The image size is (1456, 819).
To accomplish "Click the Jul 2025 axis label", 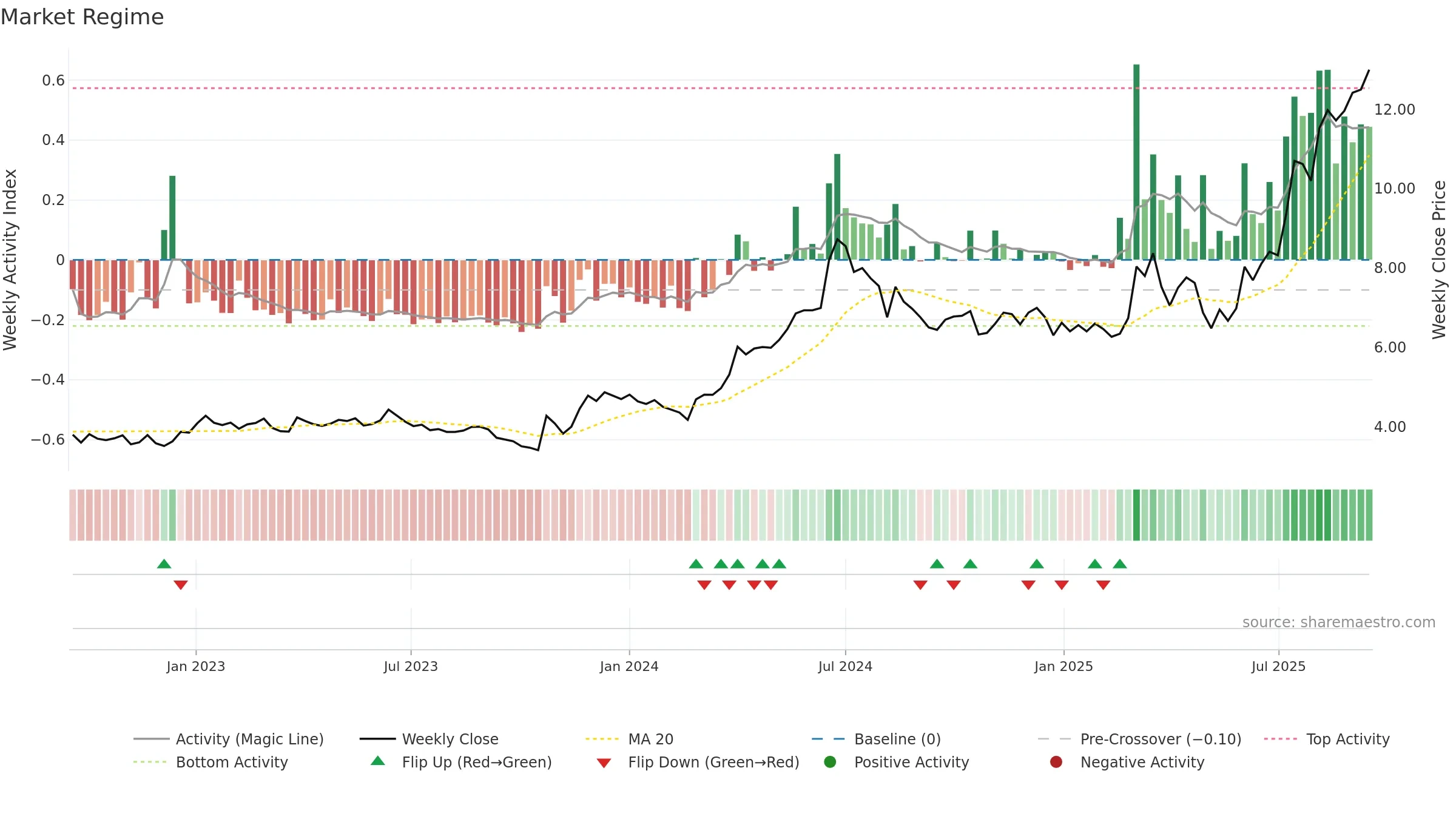I will point(1278,667).
